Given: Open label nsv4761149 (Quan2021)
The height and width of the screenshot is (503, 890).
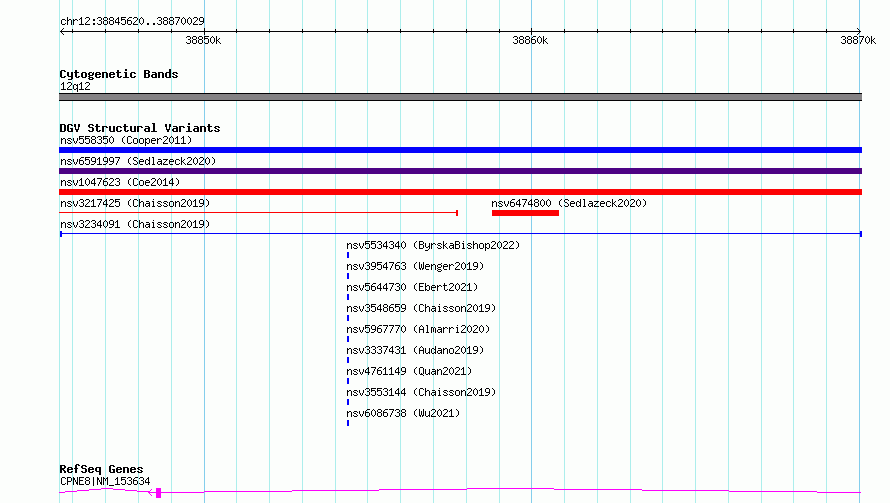Looking at the screenshot, I should (409, 371).
